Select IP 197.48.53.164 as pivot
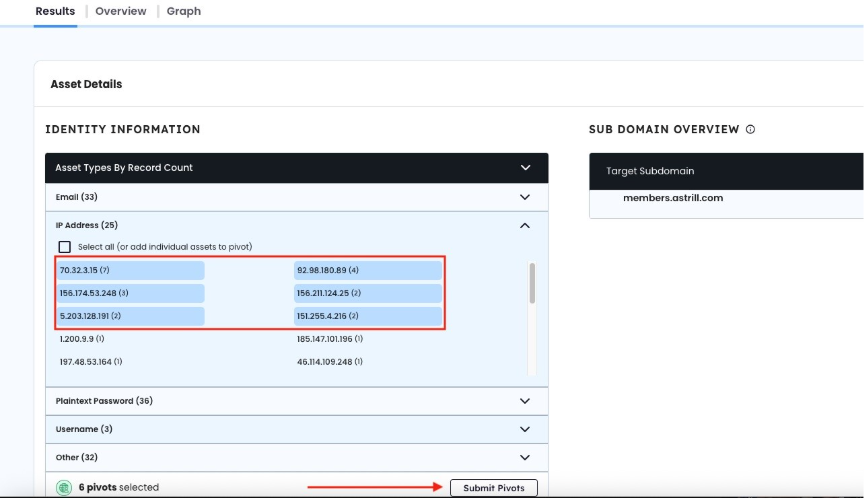Screen dimensions: 864x498 tap(91, 362)
